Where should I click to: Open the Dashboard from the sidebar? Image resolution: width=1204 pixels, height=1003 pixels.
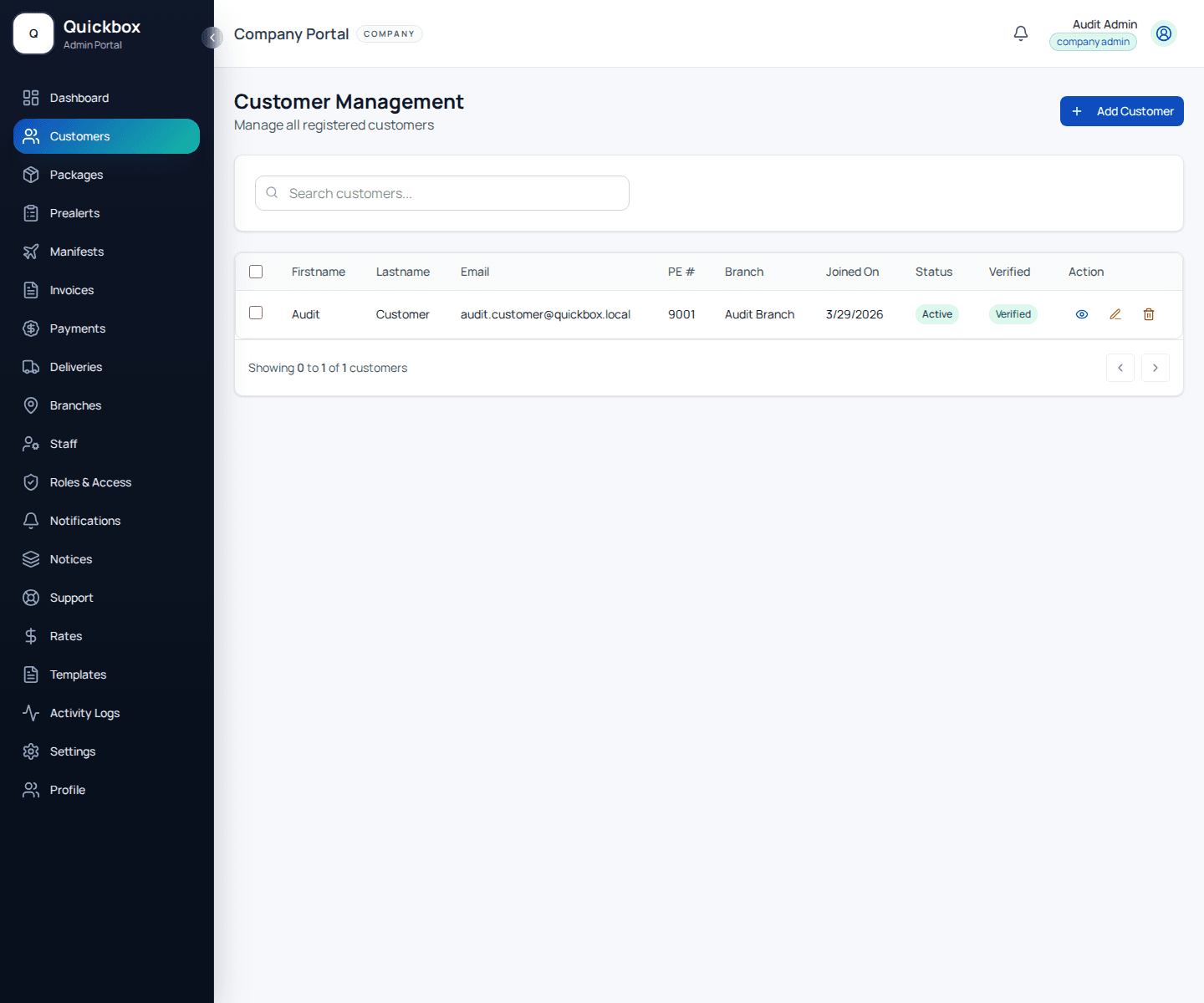(x=79, y=98)
